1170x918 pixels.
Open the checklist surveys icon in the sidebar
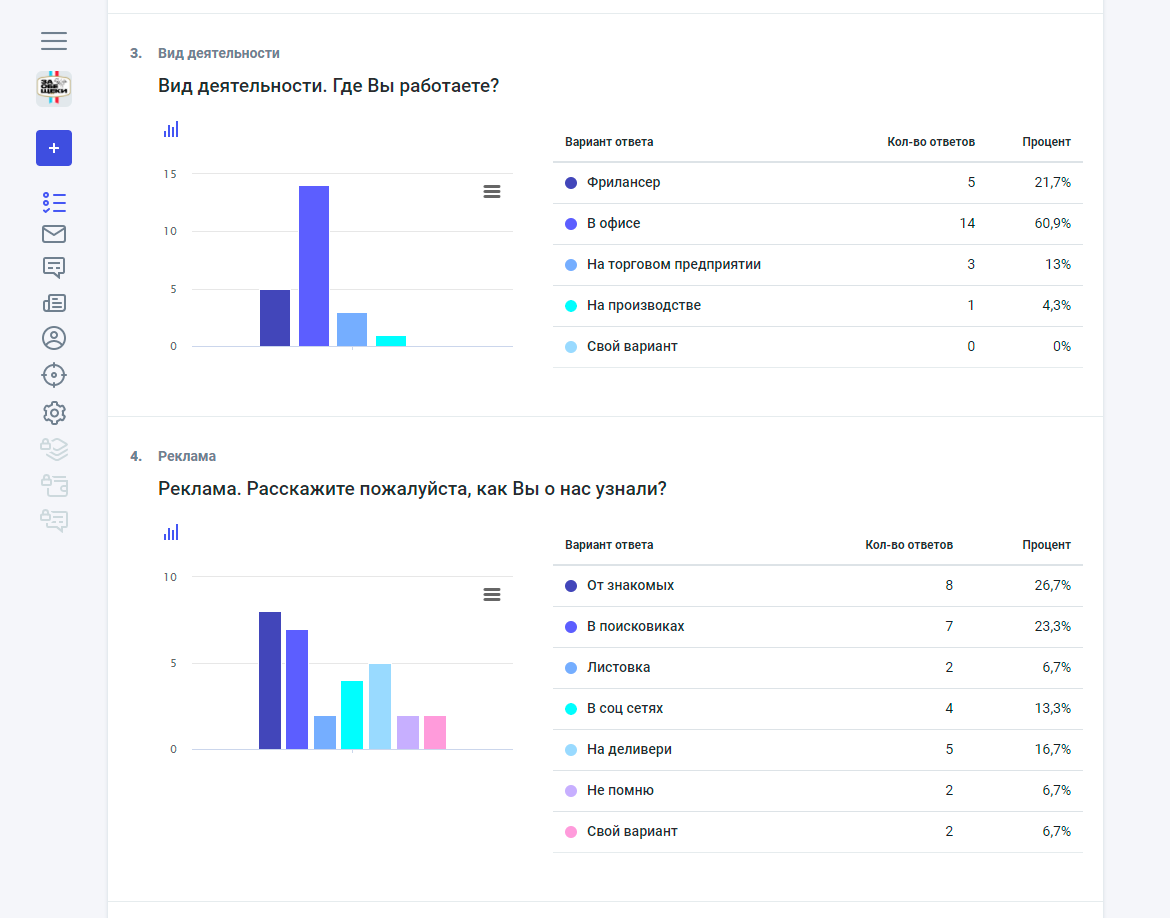point(54,202)
